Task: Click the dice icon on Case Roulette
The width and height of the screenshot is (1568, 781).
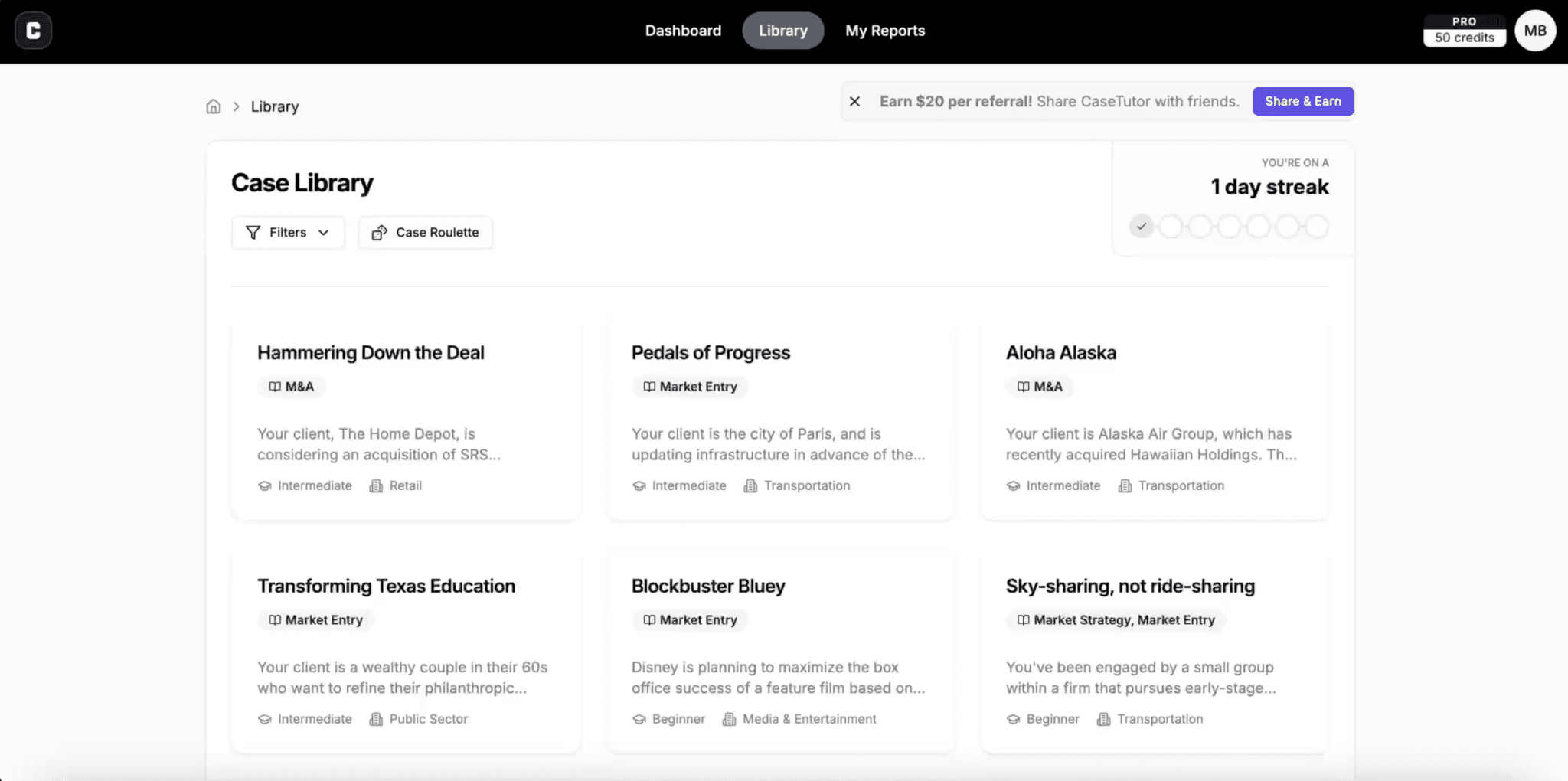Action: 381,233
